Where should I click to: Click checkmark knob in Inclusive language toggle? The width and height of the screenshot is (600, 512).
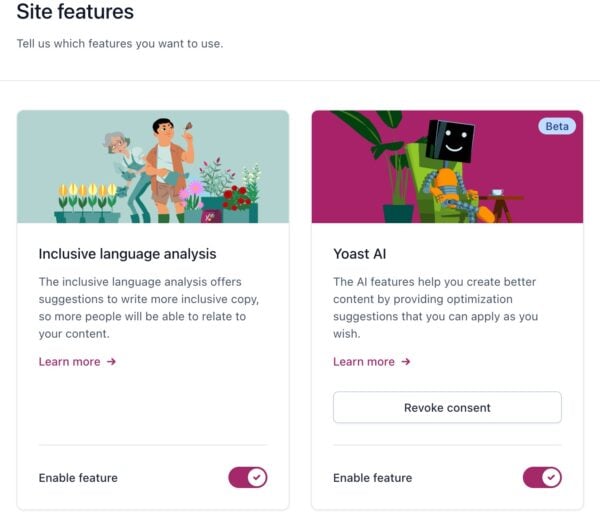(257, 478)
